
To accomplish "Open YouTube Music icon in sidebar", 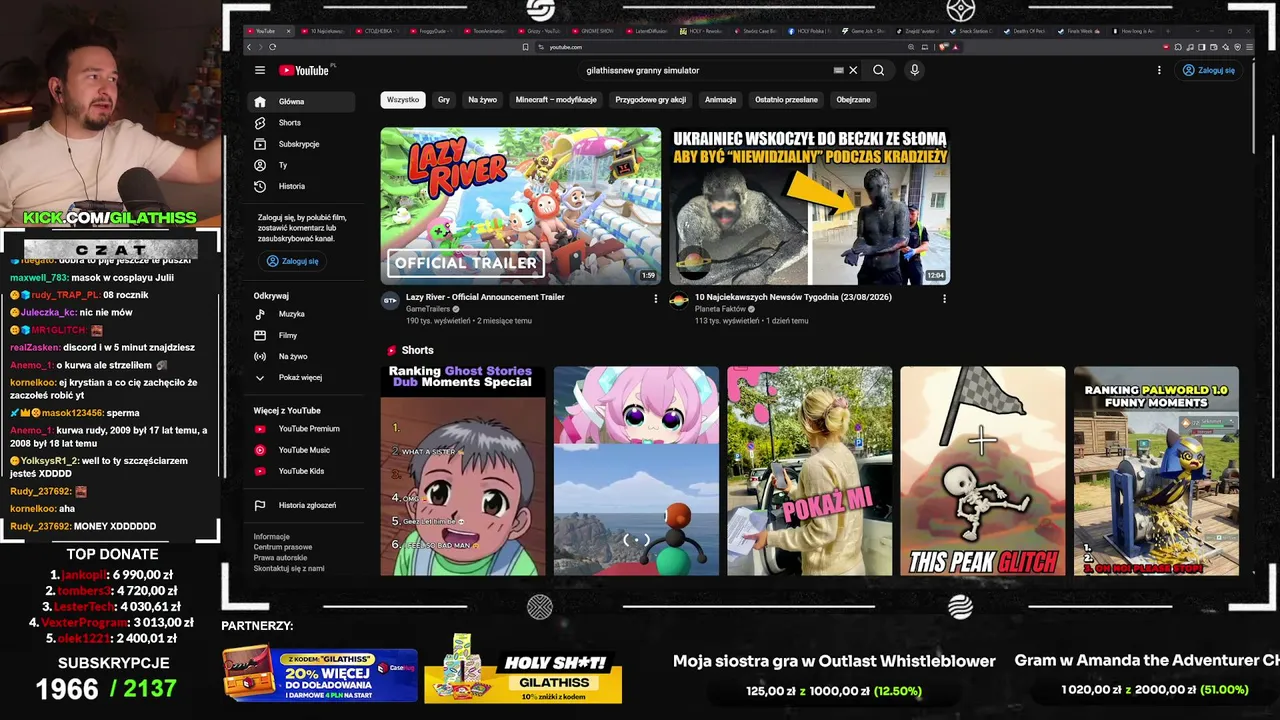I will click(260, 450).
